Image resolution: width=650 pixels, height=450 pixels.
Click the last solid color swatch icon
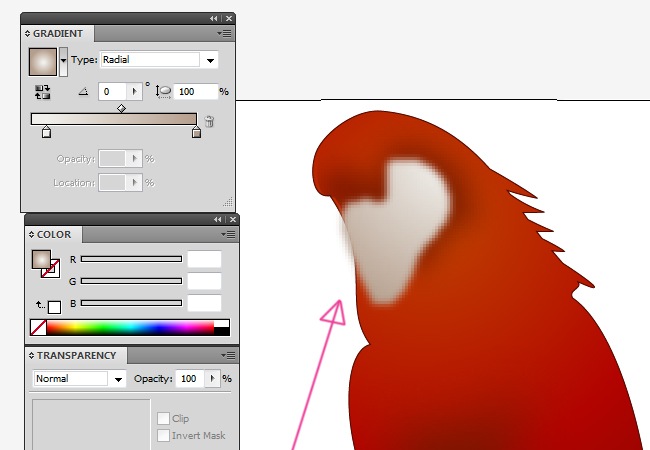54,307
